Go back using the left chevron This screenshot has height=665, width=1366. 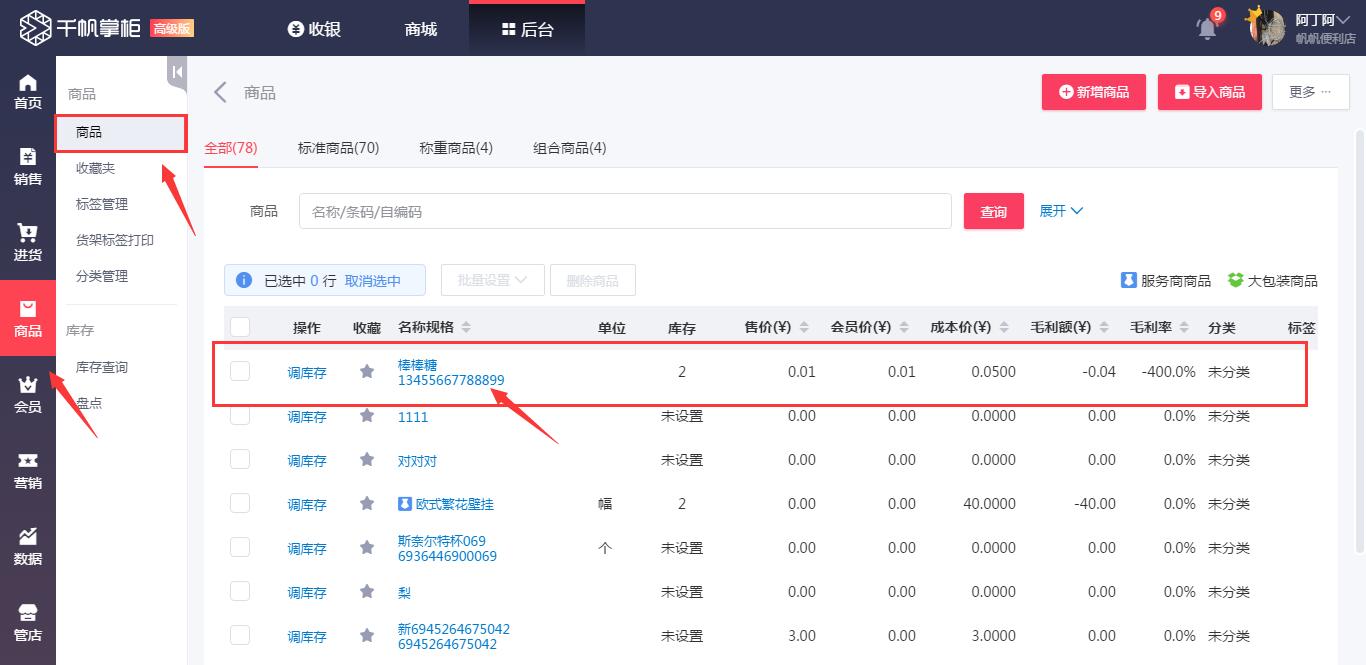pyautogui.click(x=220, y=93)
